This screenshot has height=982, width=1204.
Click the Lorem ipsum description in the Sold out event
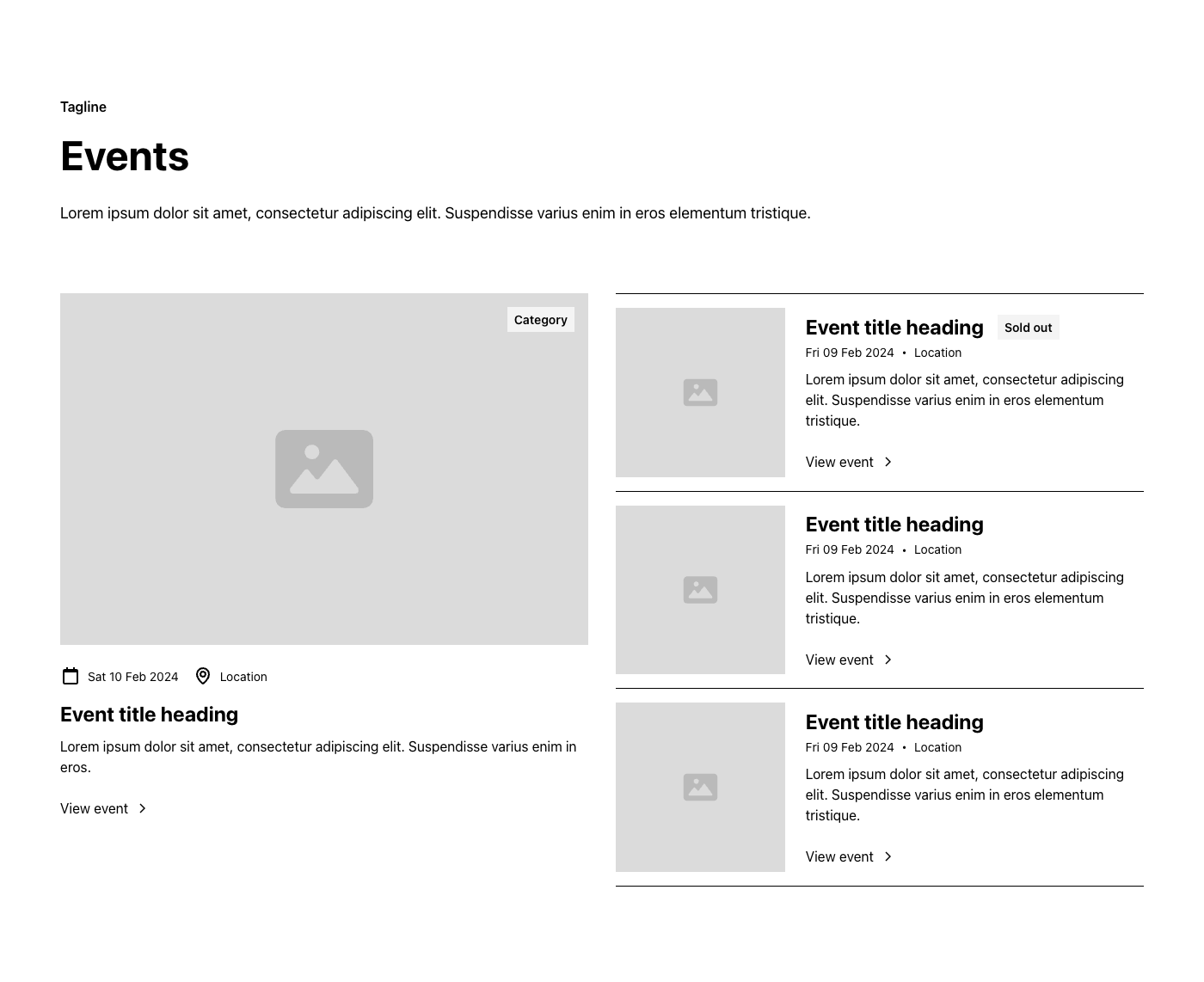pyautogui.click(x=965, y=400)
